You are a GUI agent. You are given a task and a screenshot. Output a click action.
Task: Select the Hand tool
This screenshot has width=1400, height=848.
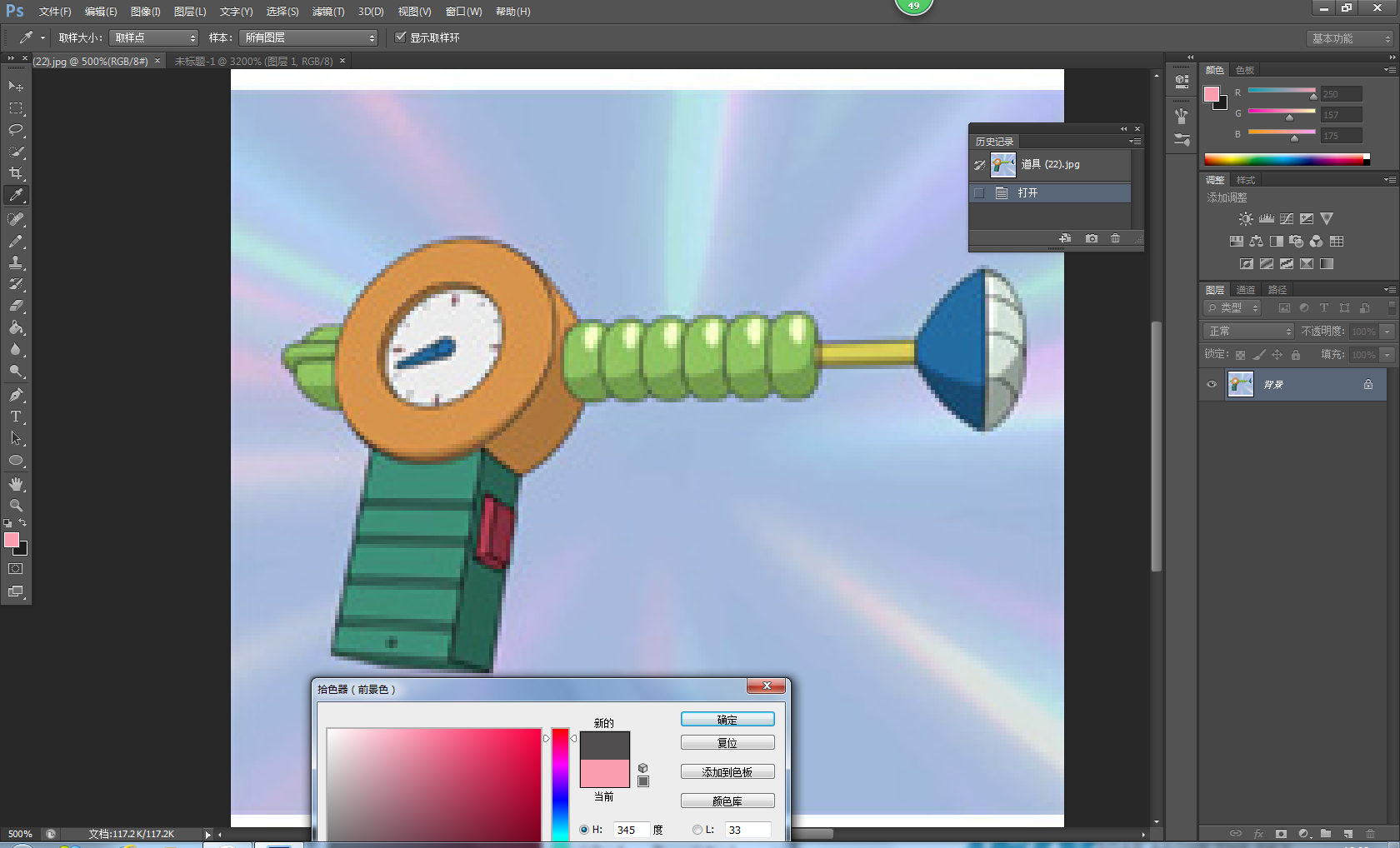click(16, 484)
